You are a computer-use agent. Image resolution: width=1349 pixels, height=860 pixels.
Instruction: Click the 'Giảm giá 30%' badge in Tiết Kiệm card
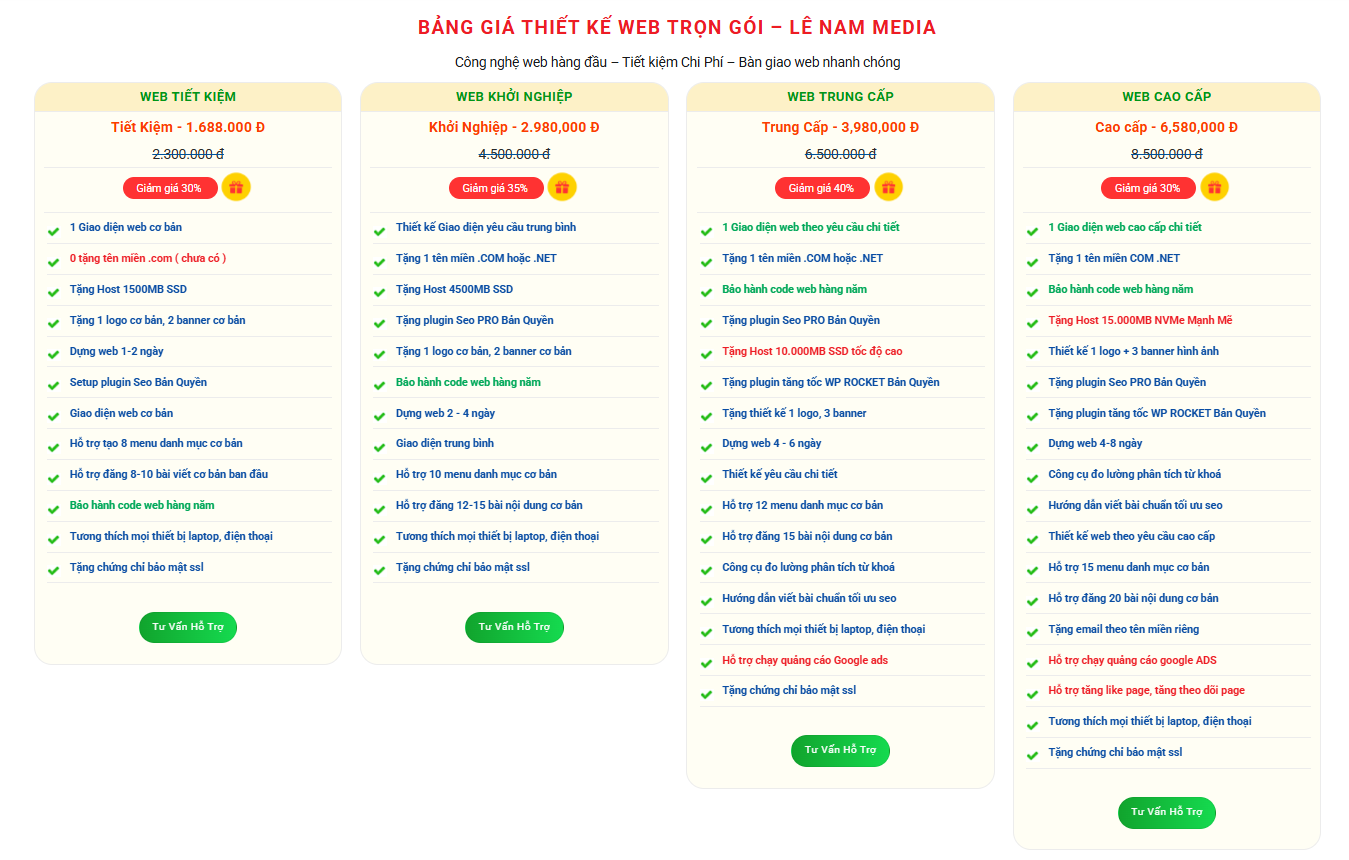click(169, 188)
